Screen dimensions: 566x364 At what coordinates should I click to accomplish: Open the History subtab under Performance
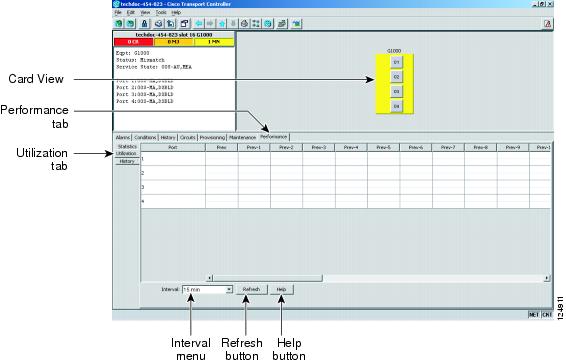point(127,161)
